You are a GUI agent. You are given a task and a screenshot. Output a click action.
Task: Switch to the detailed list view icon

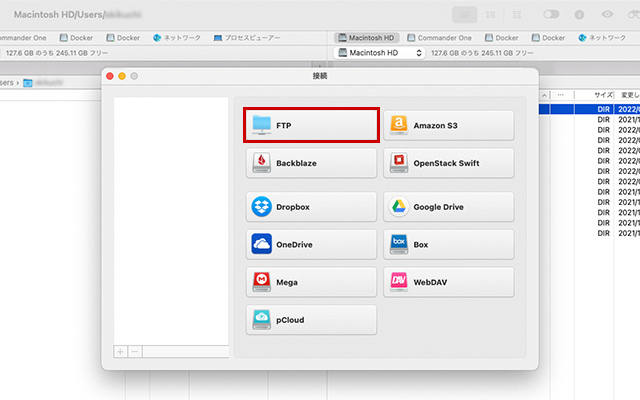[491, 15]
